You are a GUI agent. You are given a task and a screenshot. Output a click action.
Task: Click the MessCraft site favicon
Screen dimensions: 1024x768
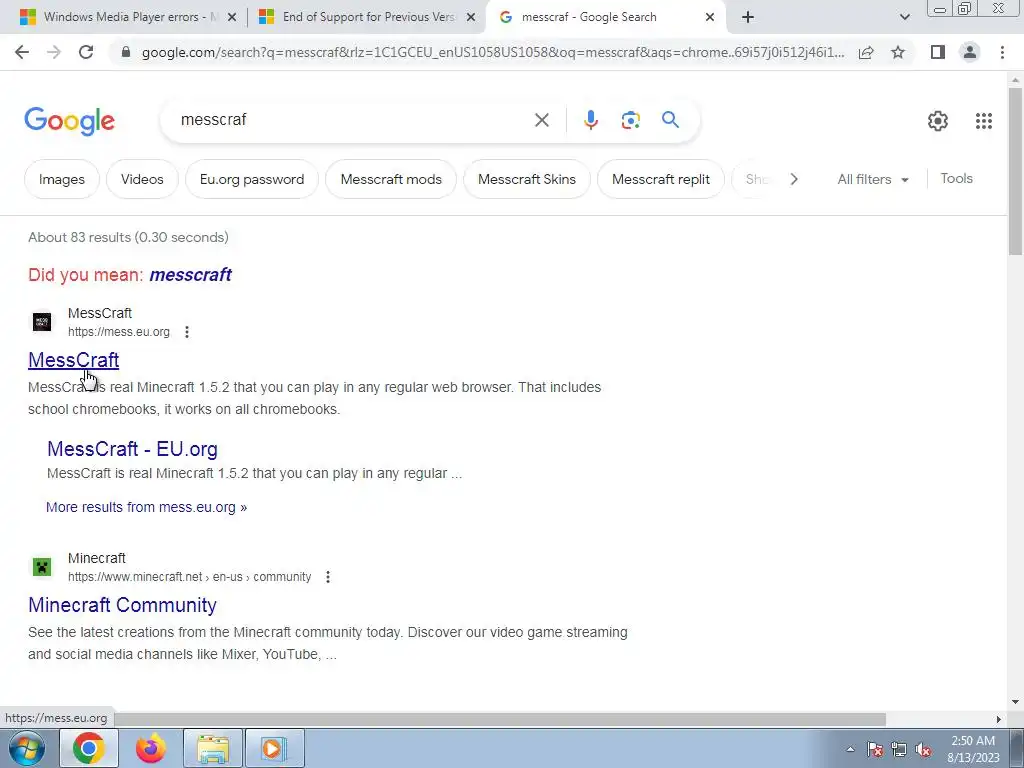coord(42,321)
